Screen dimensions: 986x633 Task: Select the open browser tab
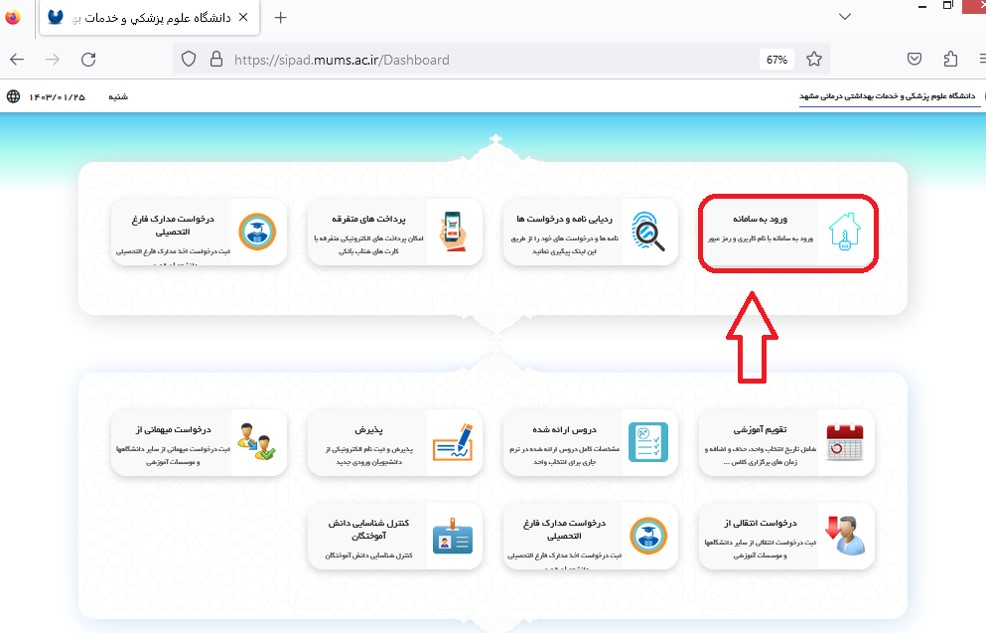[150, 18]
